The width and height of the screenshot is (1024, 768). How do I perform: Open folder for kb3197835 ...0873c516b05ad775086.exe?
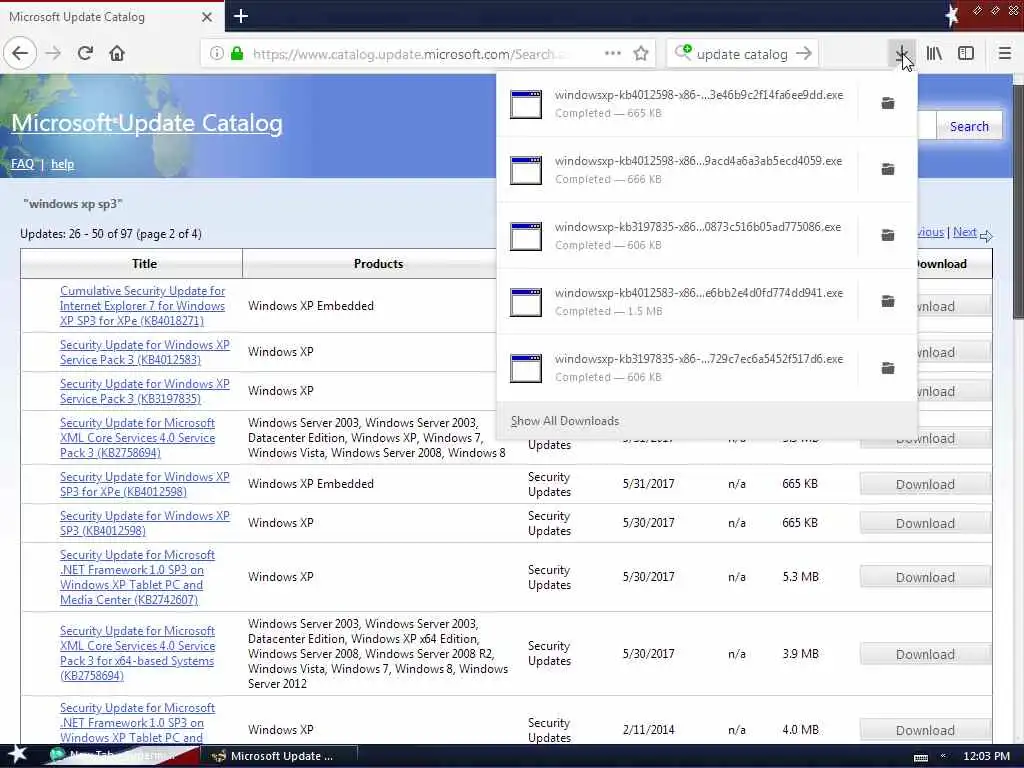[888, 235]
